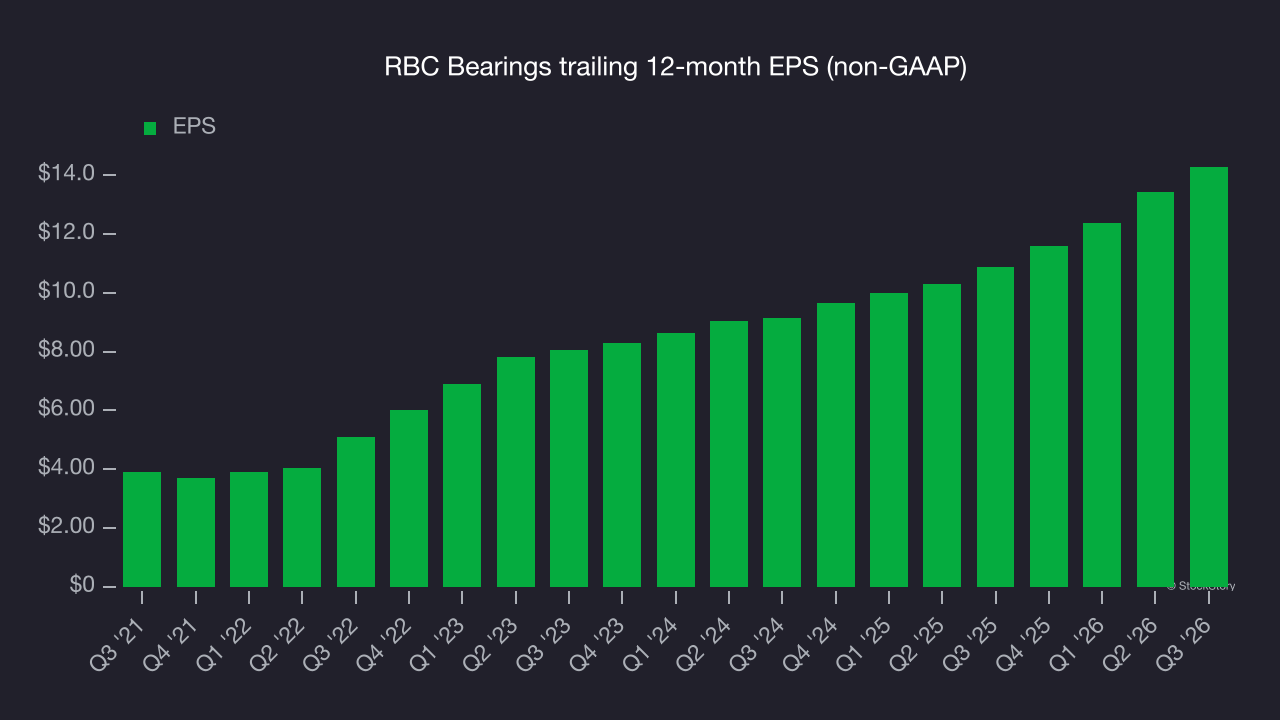Click the EPS bar for Q1 '26
Screen dimensions: 1280x720
click(x=1102, y=405)
